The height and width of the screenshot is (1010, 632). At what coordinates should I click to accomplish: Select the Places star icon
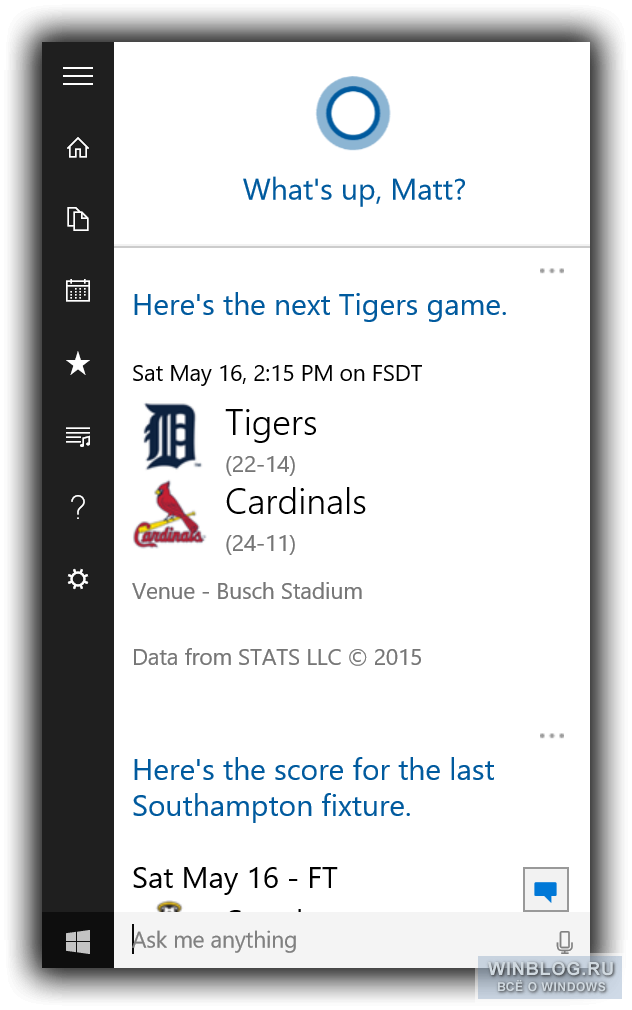click(x=78, y=363)
